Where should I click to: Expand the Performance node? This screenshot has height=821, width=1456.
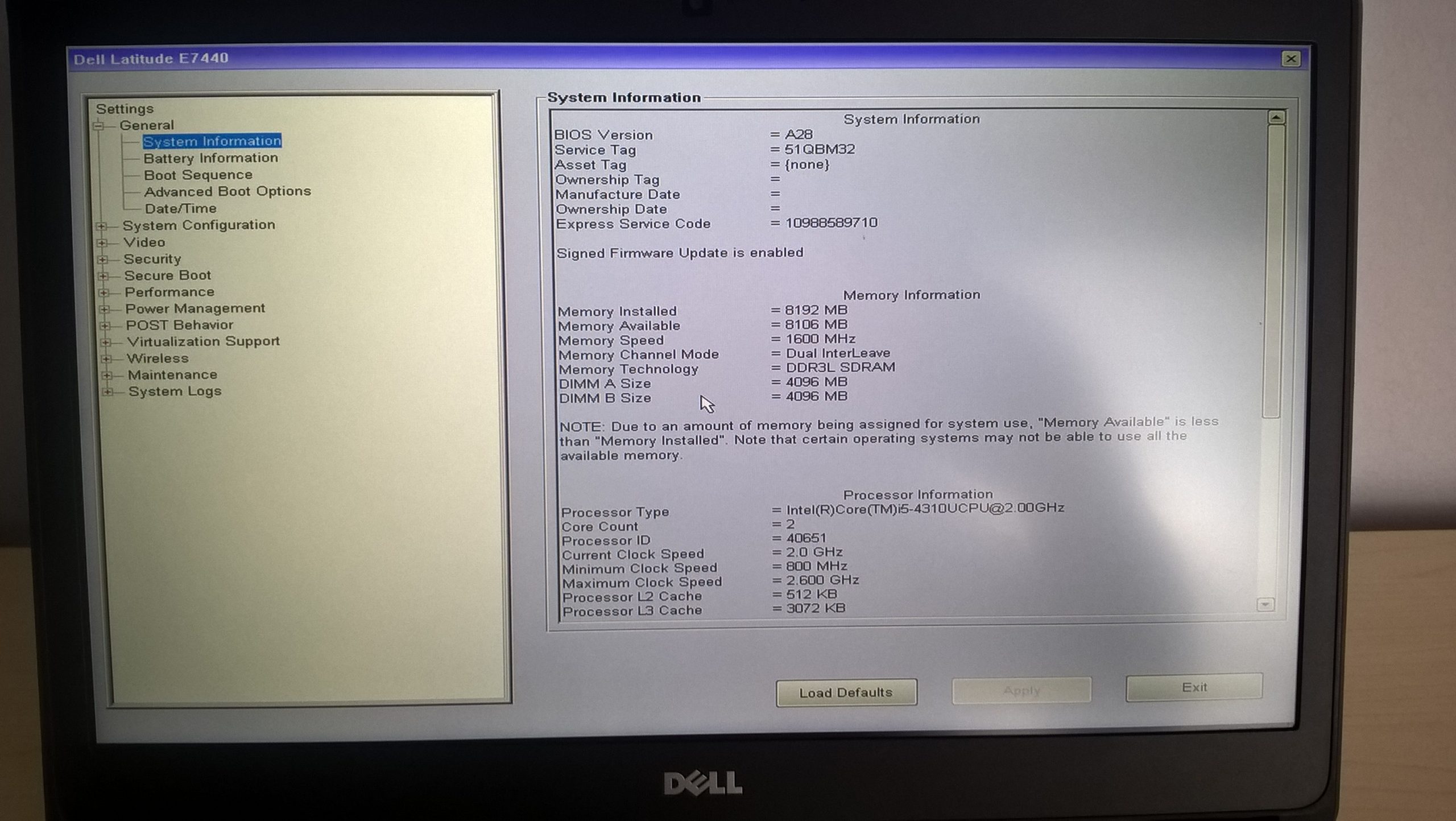pyautogui.click(x=104, y=292)
